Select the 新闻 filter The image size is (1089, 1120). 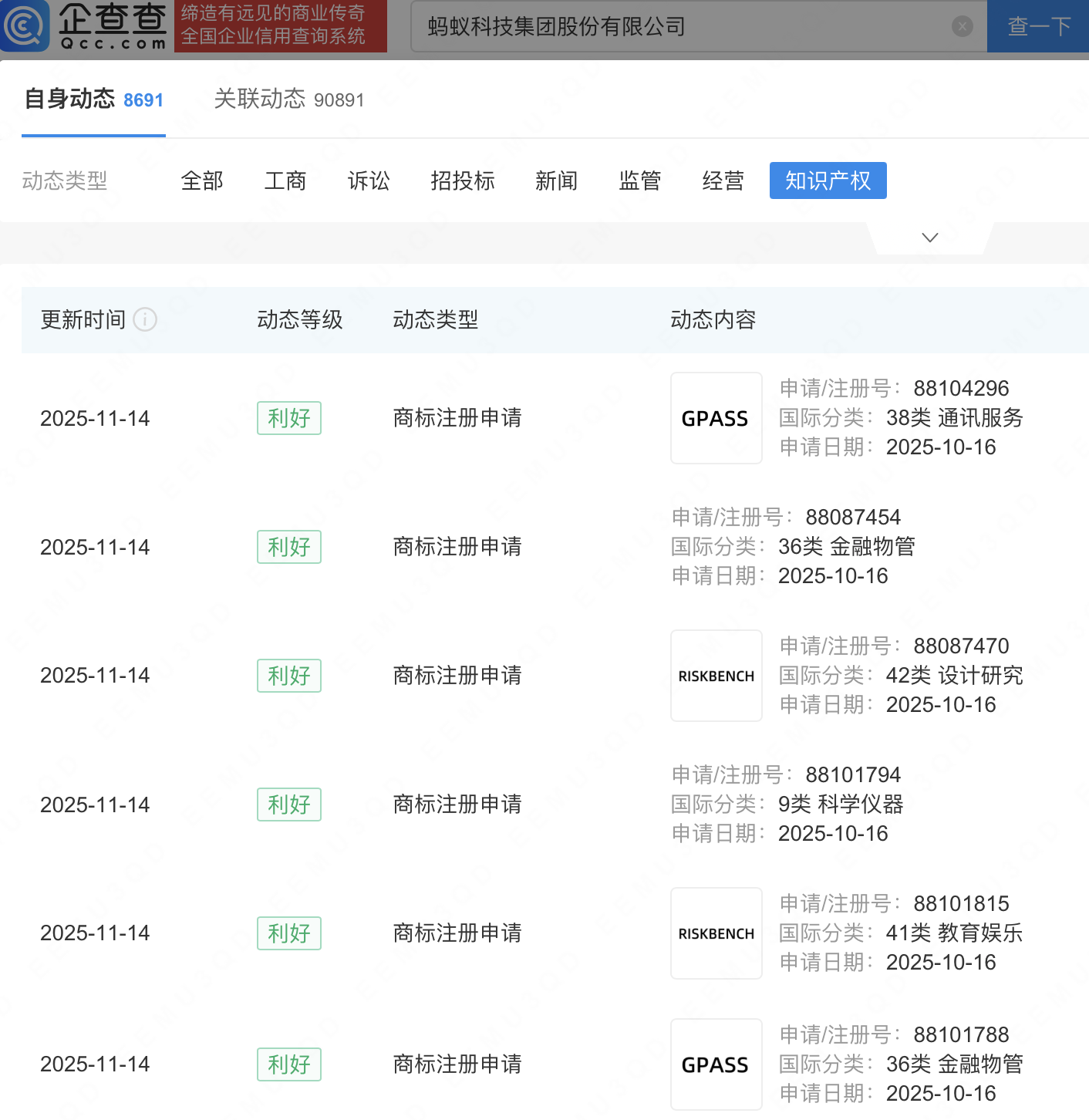[x=557, y=180]
